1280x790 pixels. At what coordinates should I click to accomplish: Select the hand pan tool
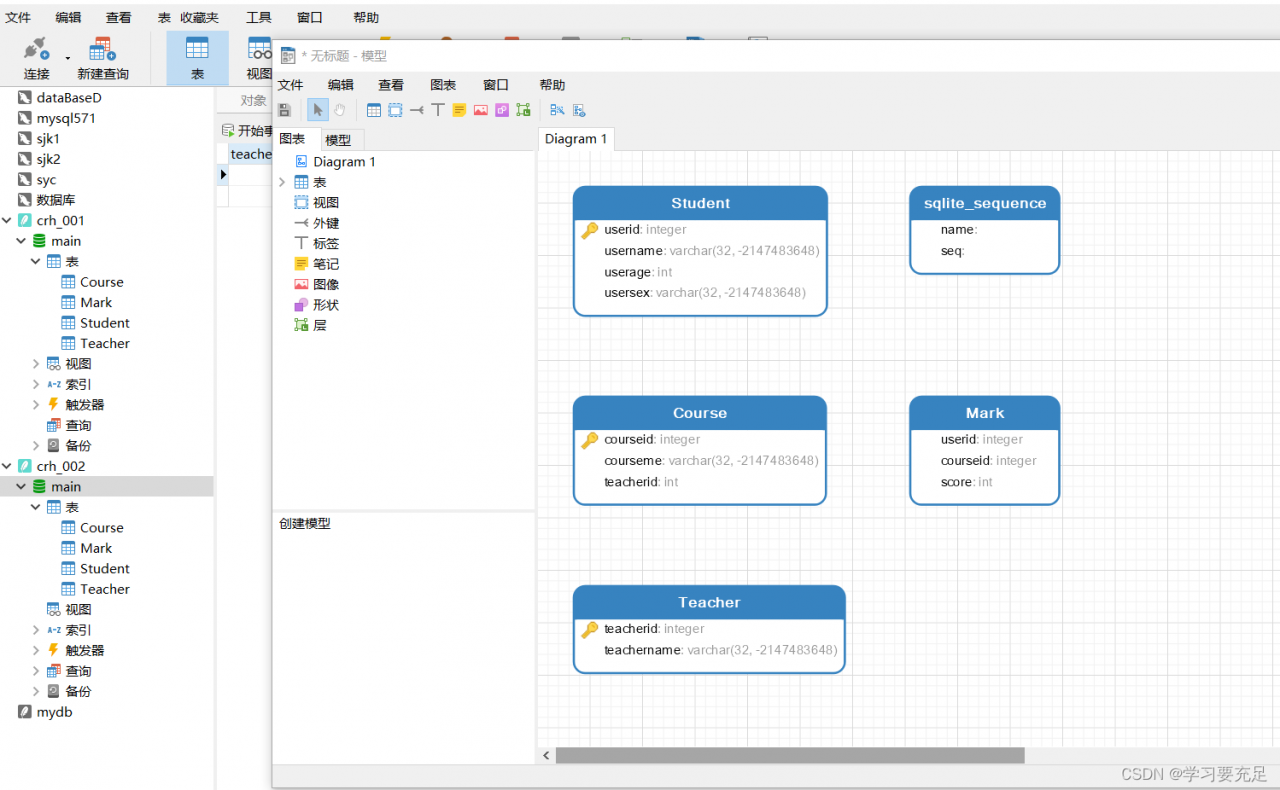point(339,110)
